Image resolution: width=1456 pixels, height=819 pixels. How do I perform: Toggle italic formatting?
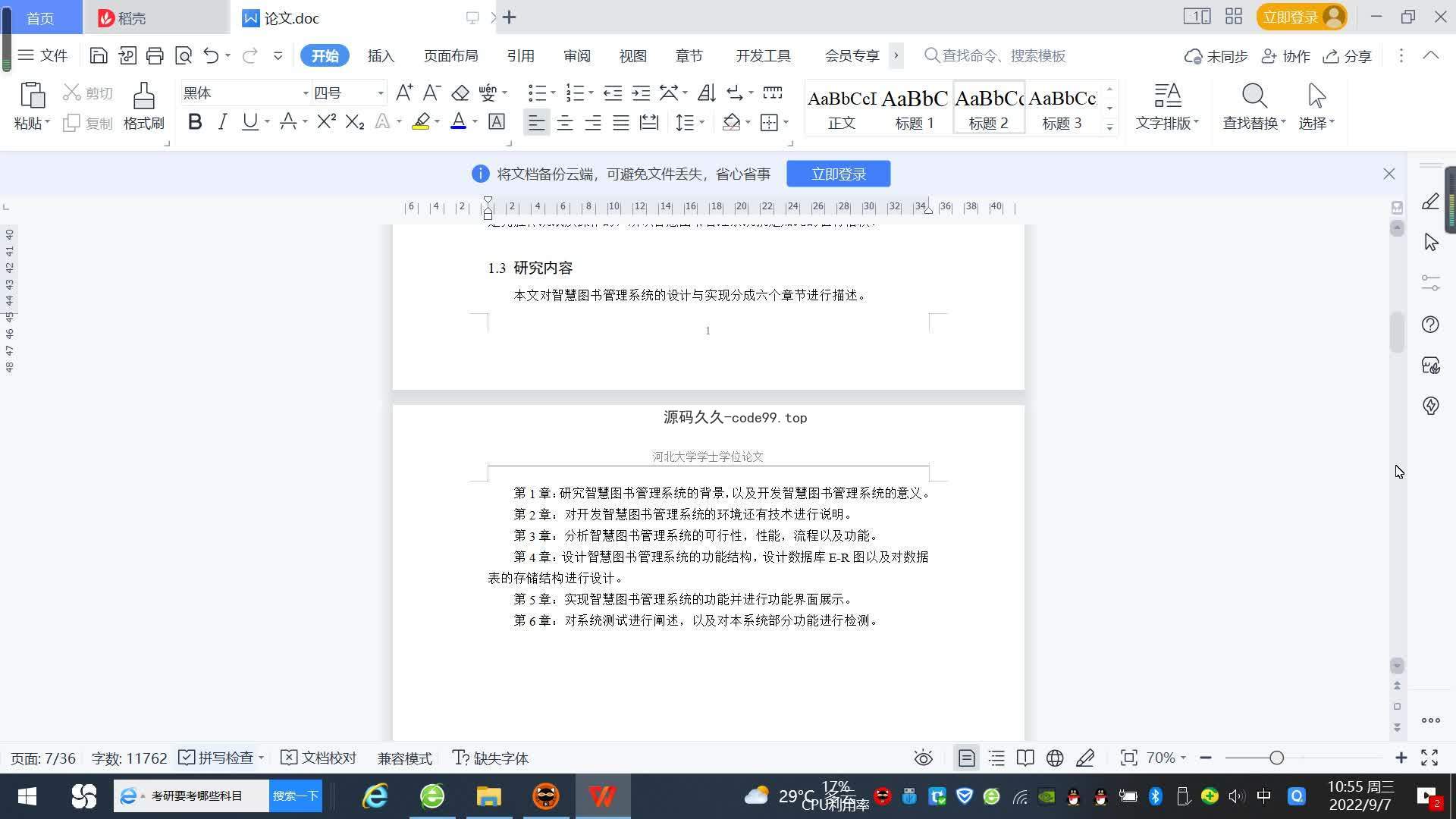point(222,121)
